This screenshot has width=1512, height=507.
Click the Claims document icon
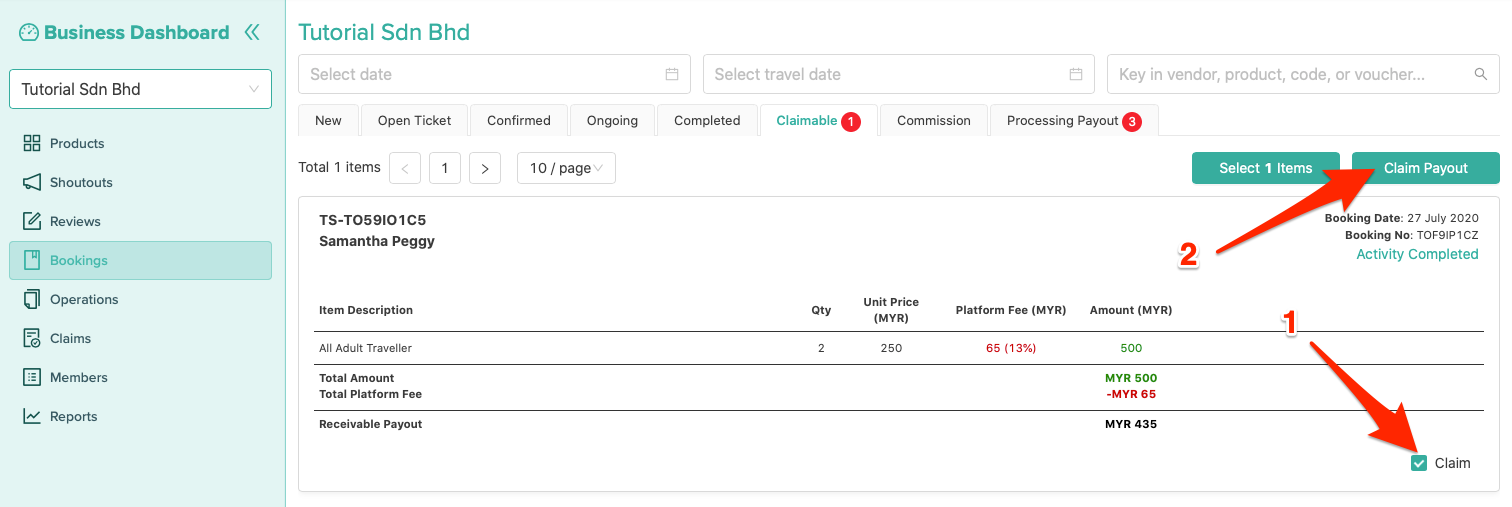(32, 338)
